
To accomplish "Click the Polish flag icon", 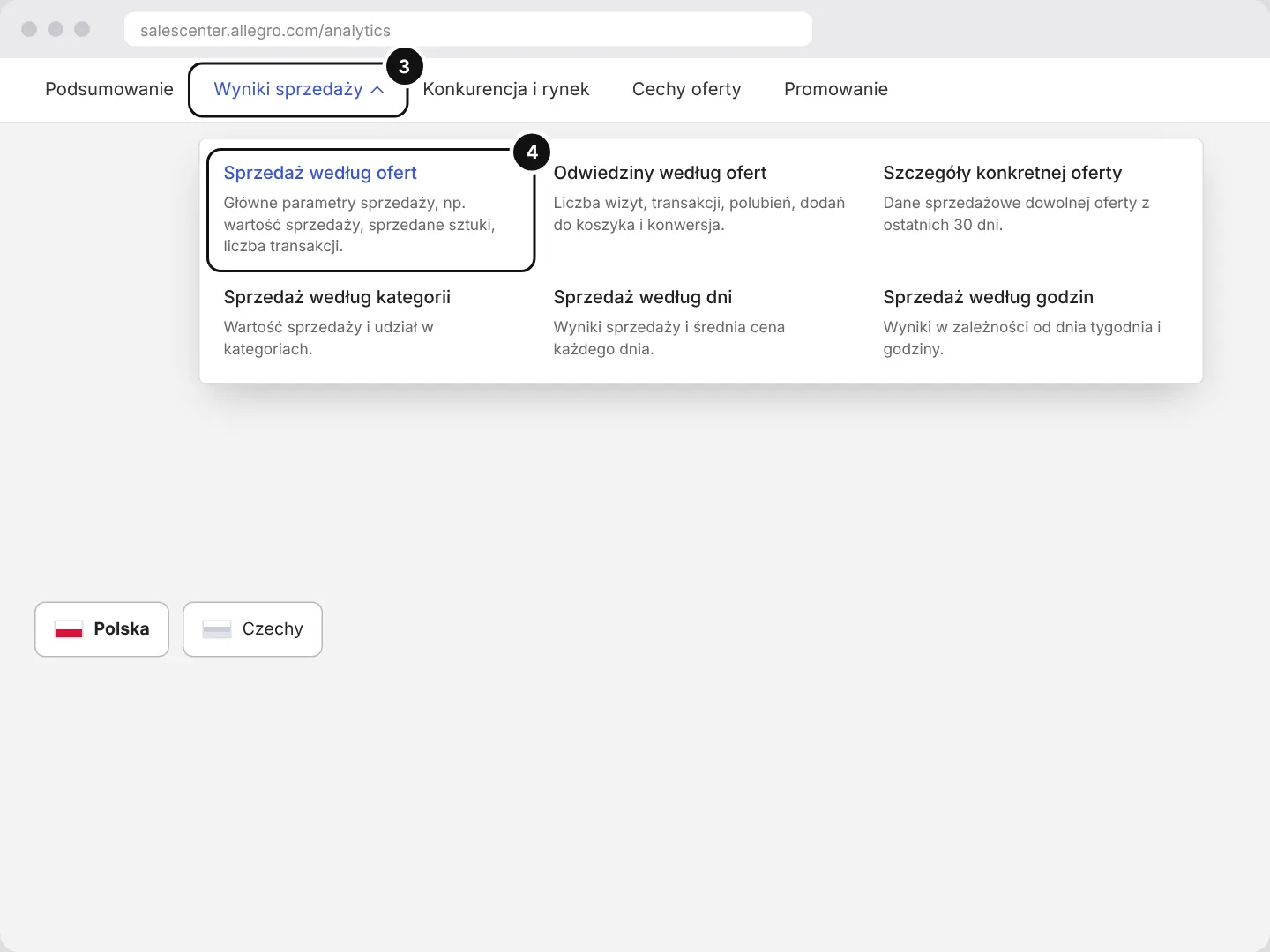I will pyautogui.click(x=69, y=629).
